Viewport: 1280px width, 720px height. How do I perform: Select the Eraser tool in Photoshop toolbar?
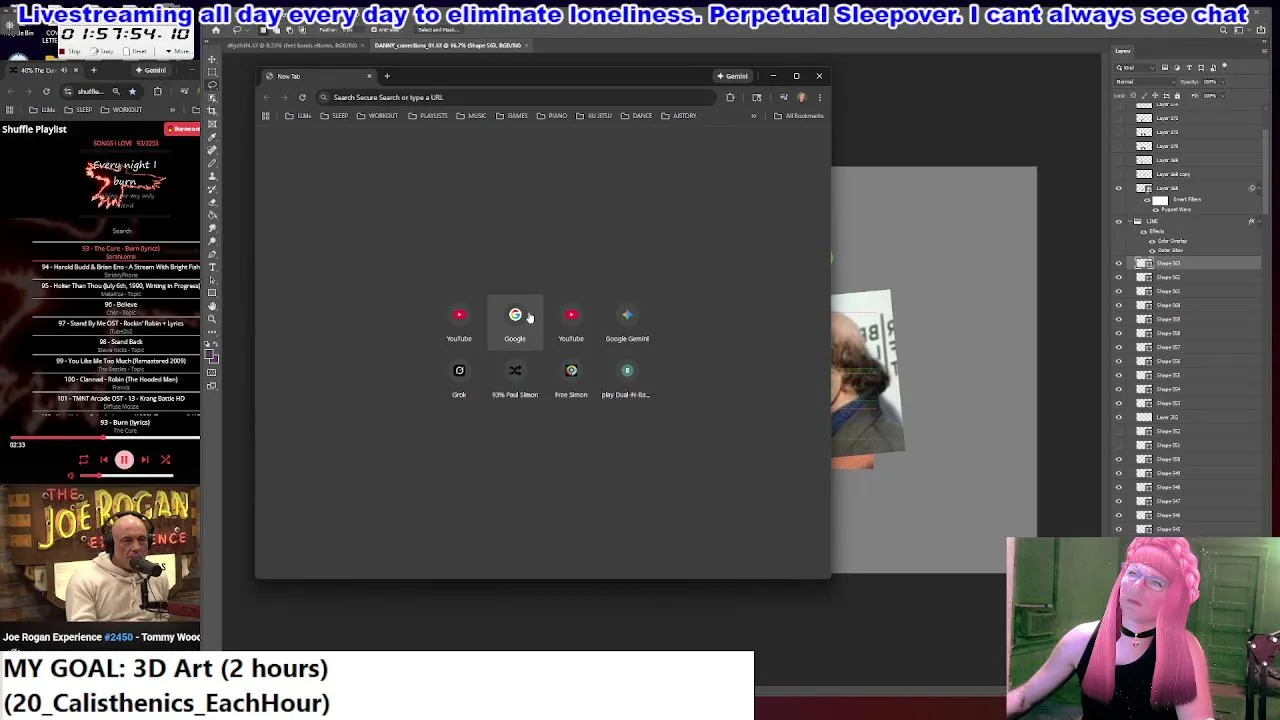tap(212, 201)
